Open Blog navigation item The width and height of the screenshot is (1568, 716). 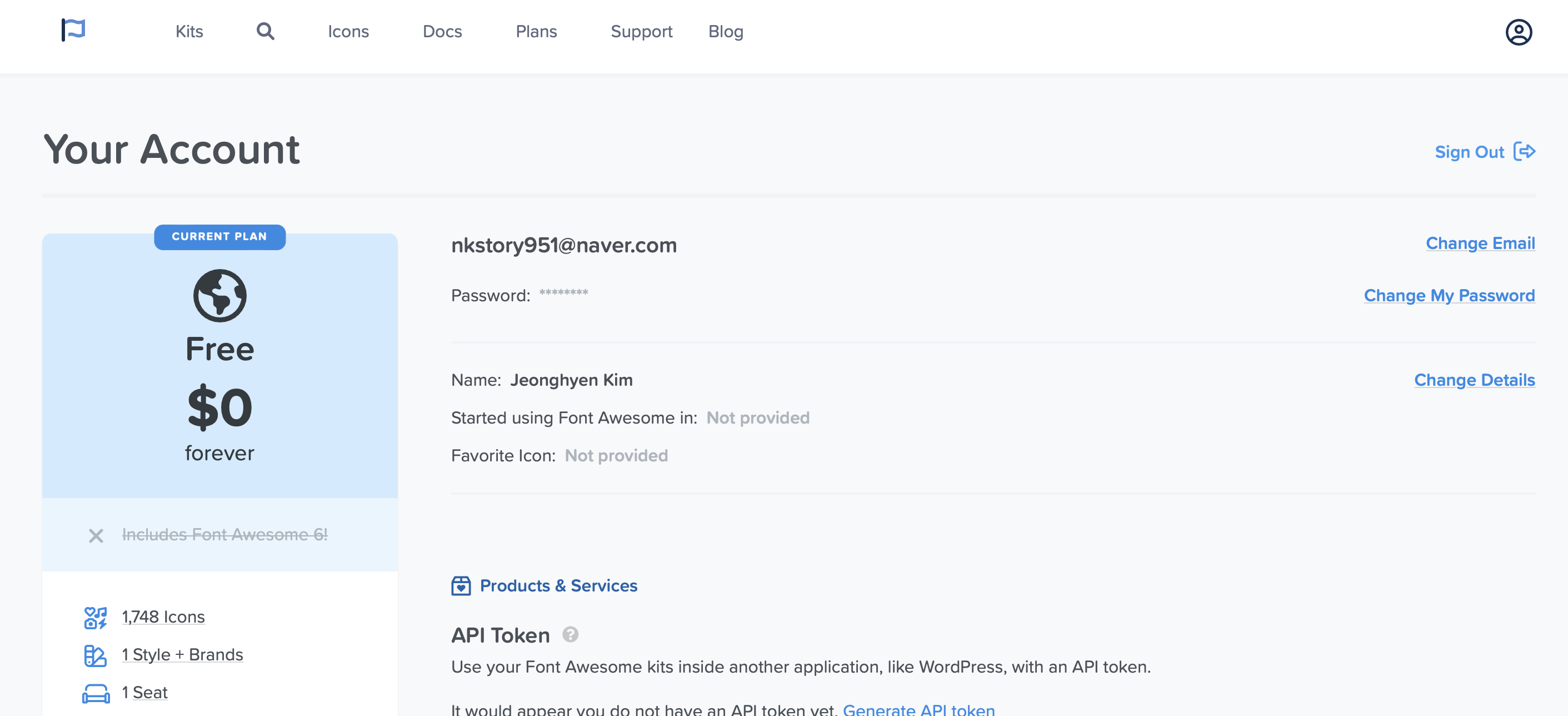tap(726, 31)
